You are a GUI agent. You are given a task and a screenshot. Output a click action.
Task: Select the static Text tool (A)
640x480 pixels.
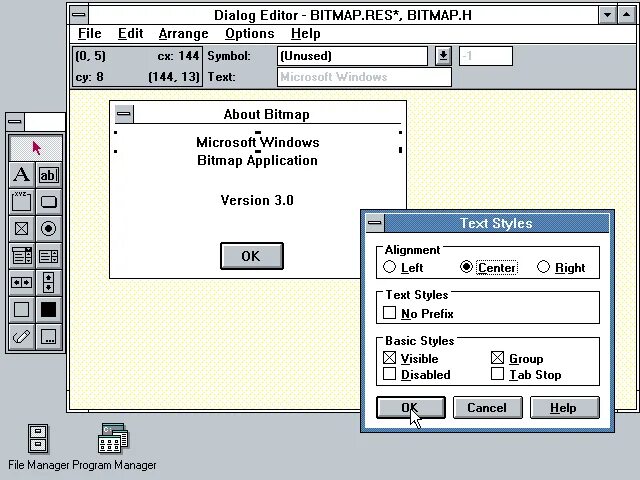pos(22,175)
